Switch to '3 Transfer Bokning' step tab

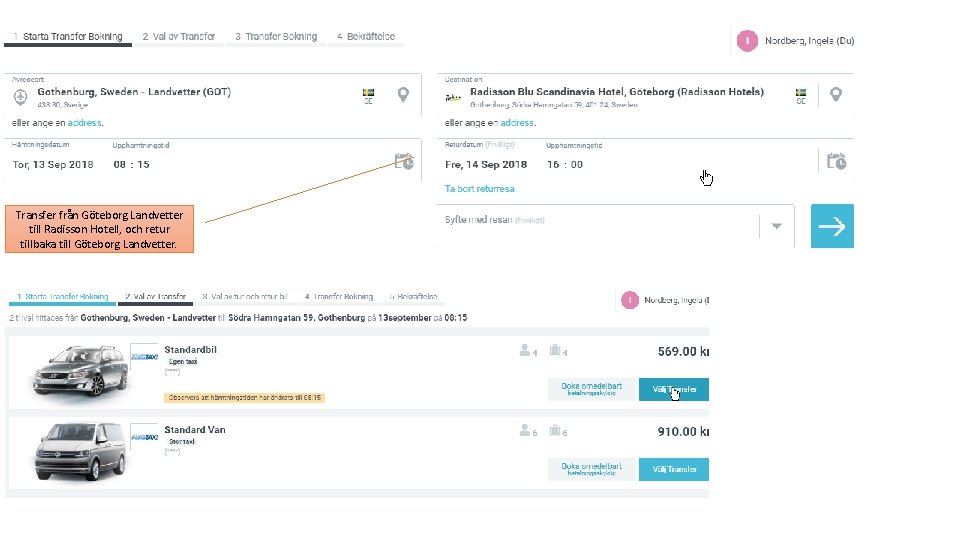point(276,37)
